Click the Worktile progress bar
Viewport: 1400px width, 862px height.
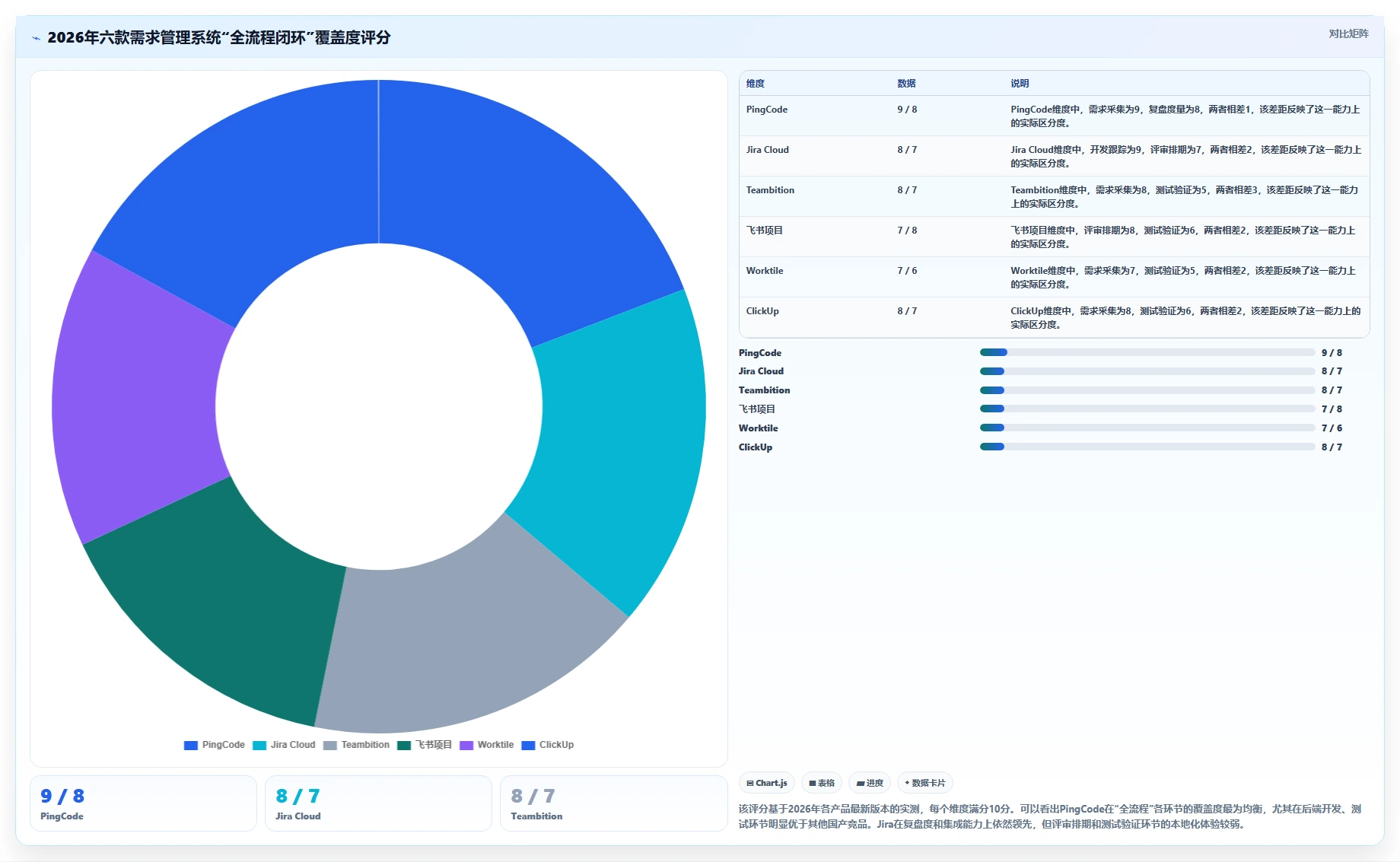pyautogui.click(x=1147, y=428)
